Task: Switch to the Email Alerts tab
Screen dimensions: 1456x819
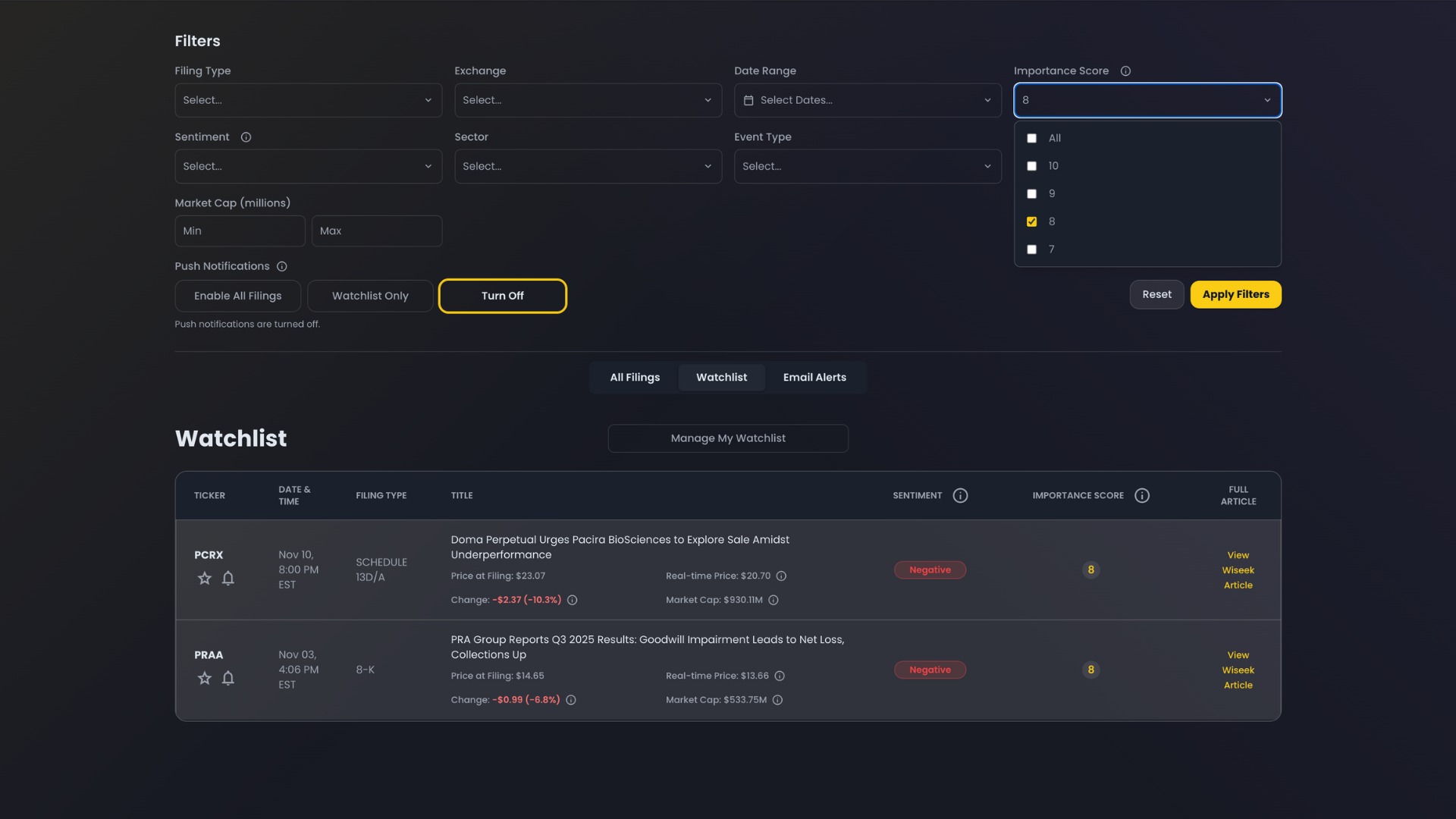Action: pyautogui.click(x=814, y=377)
